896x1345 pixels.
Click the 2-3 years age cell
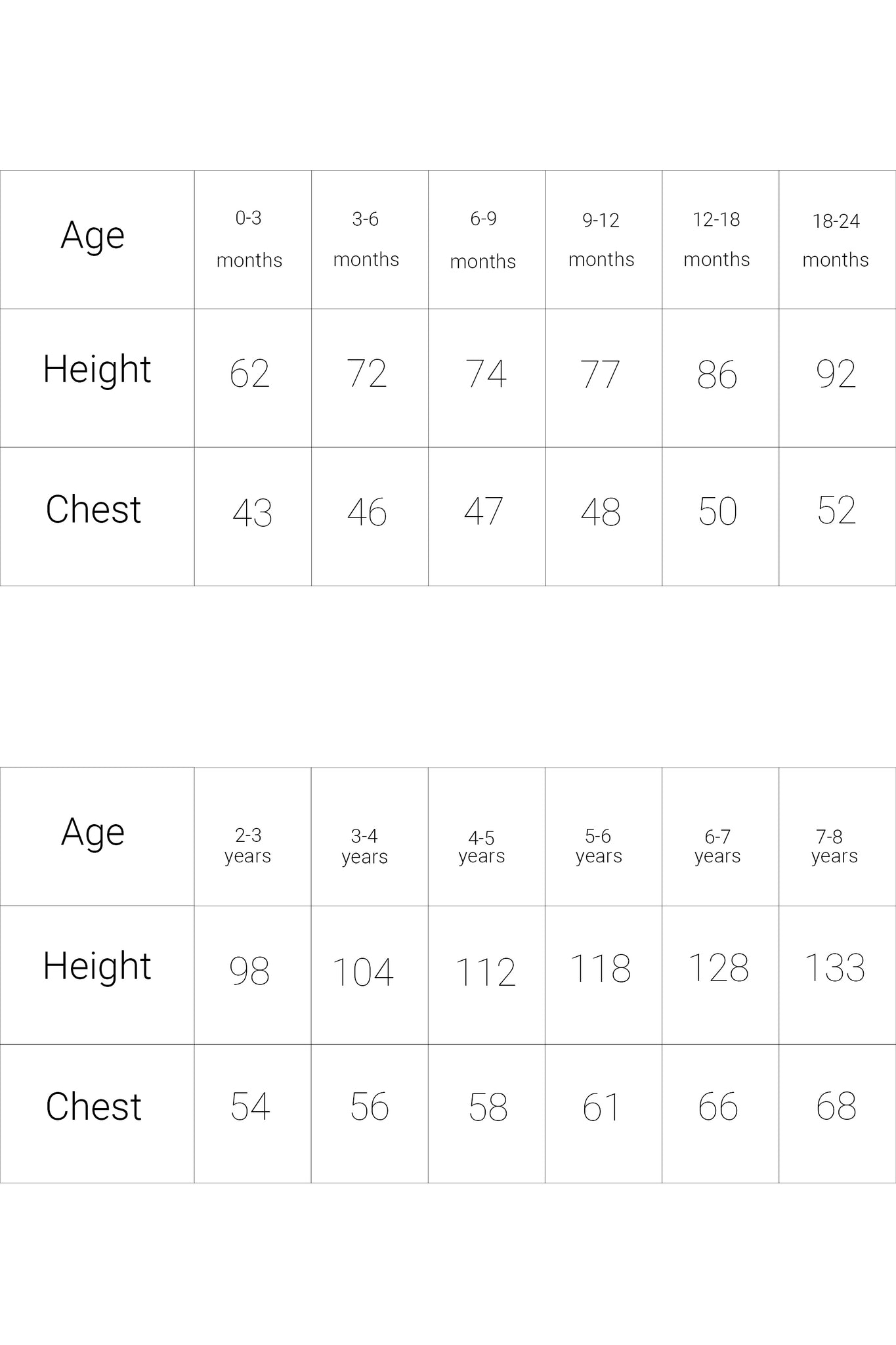248,846
